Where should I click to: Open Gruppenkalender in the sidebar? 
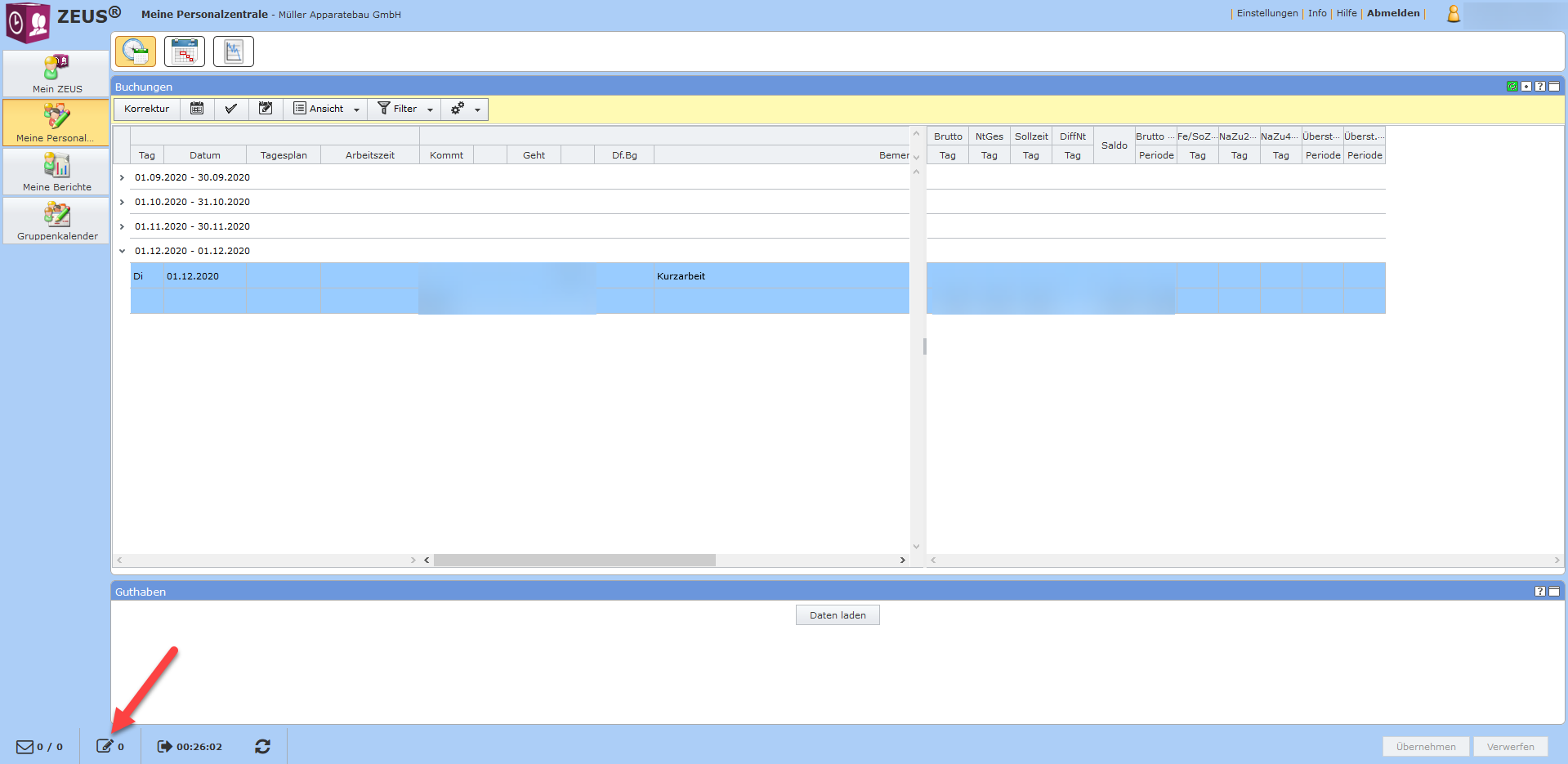[56, 221]
